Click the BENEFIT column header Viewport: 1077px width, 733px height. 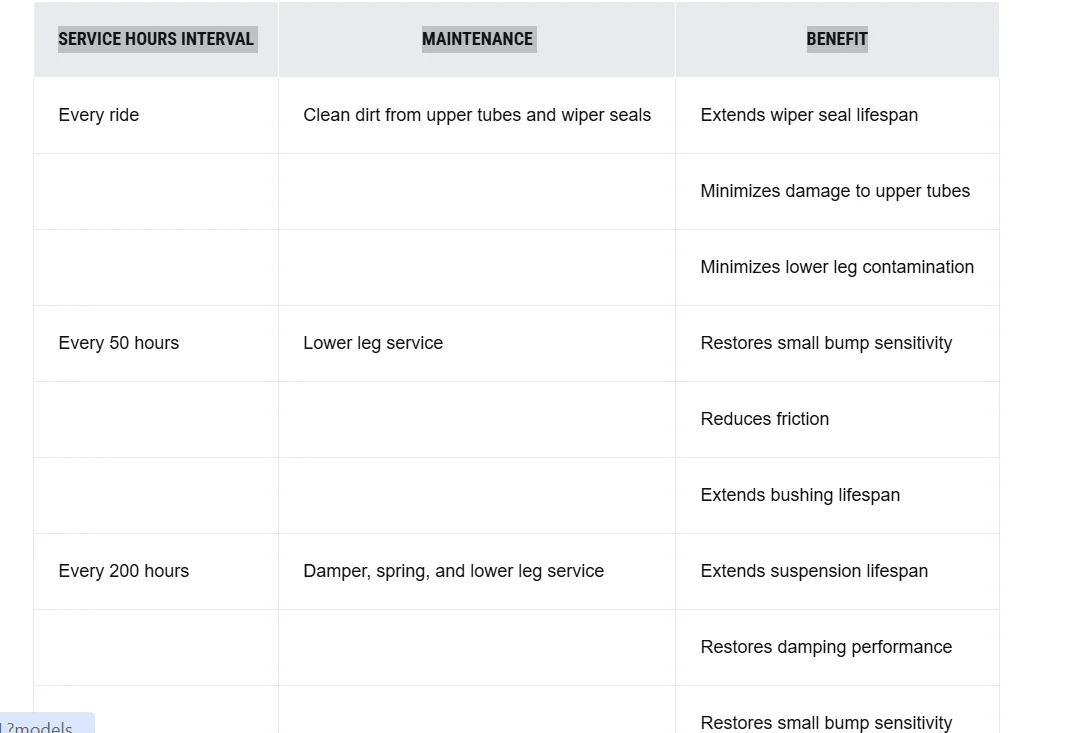(x=837, y=39)
